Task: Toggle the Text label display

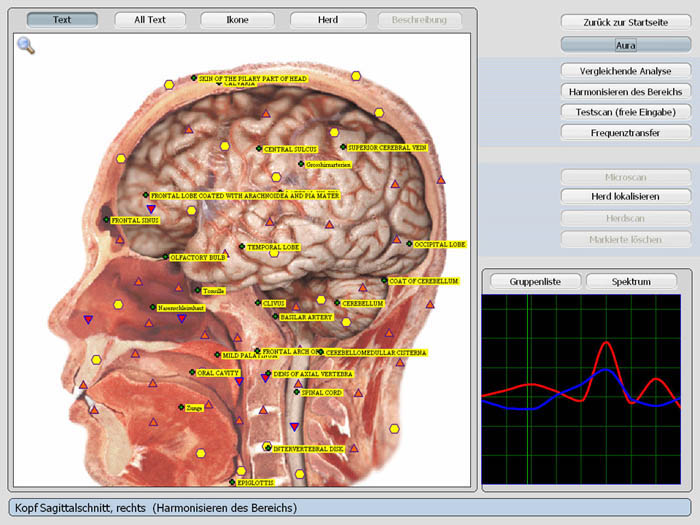Action: (62, 20)
